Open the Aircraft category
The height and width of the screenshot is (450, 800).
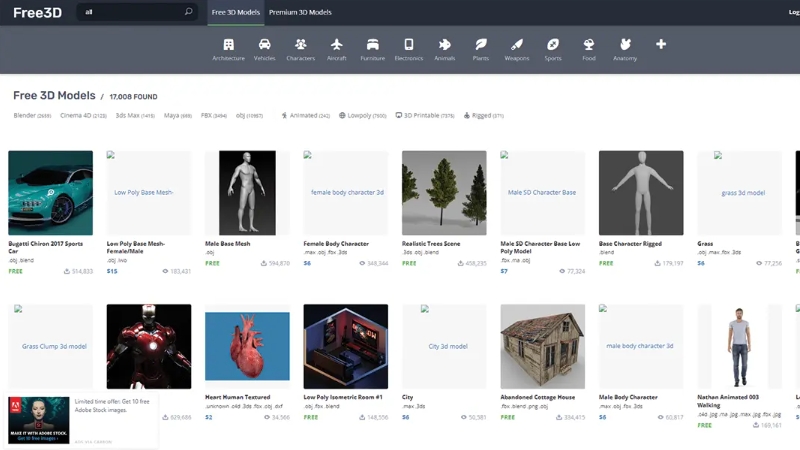(x=337, y=50)
